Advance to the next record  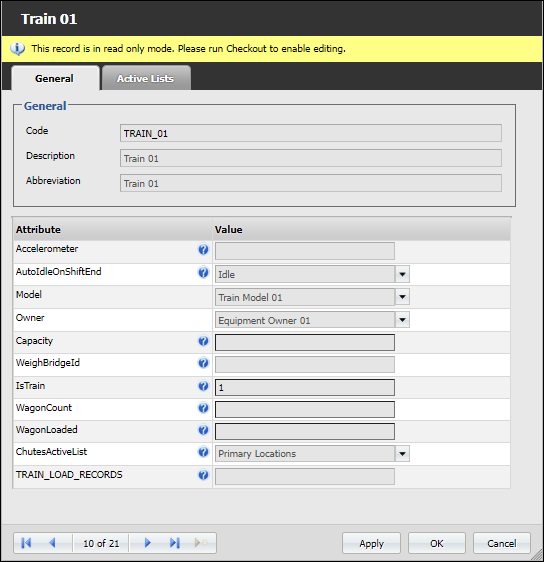[147, 543]
